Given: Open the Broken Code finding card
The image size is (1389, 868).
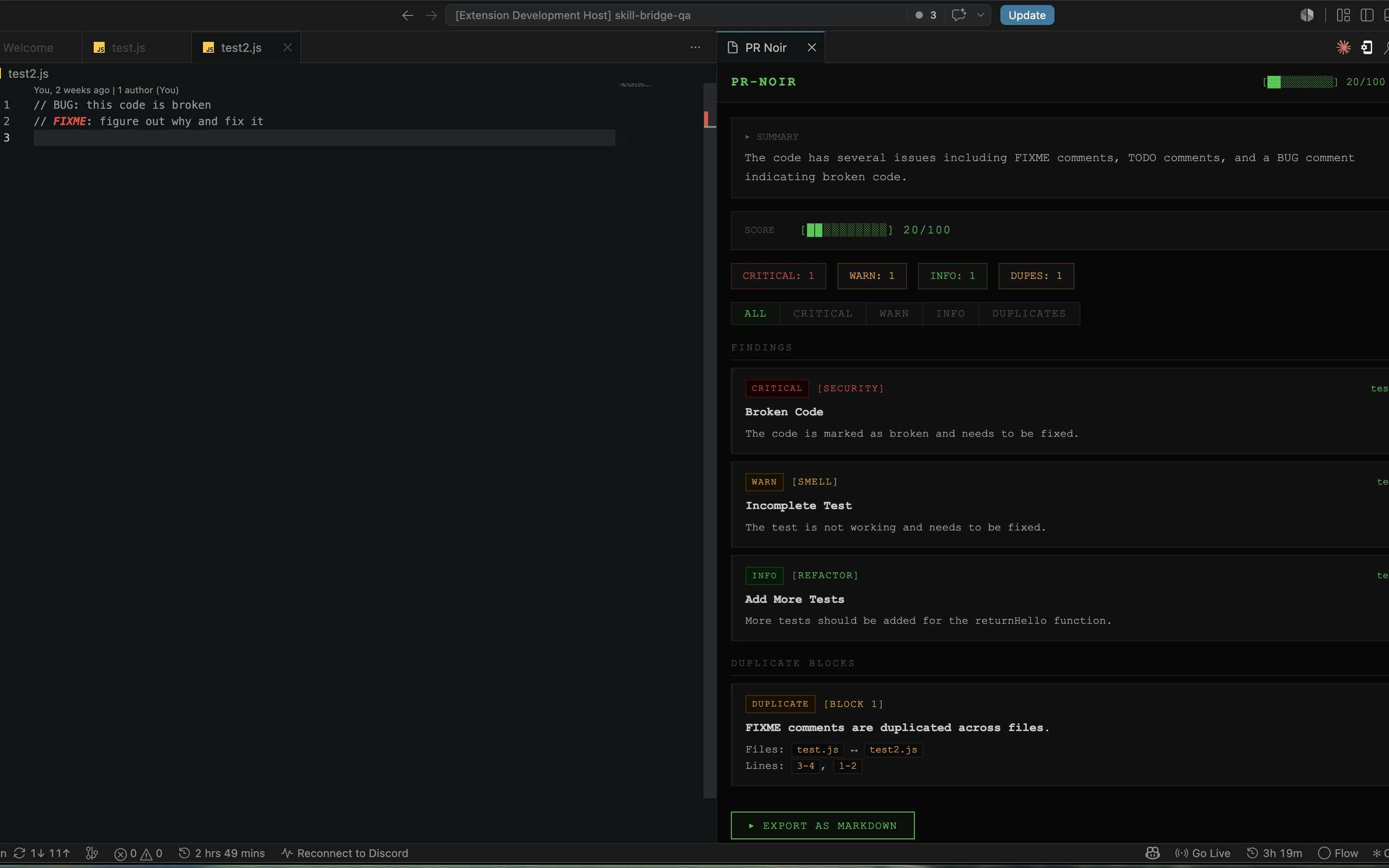Looking at the screenshot, I should pos(1059,411).
